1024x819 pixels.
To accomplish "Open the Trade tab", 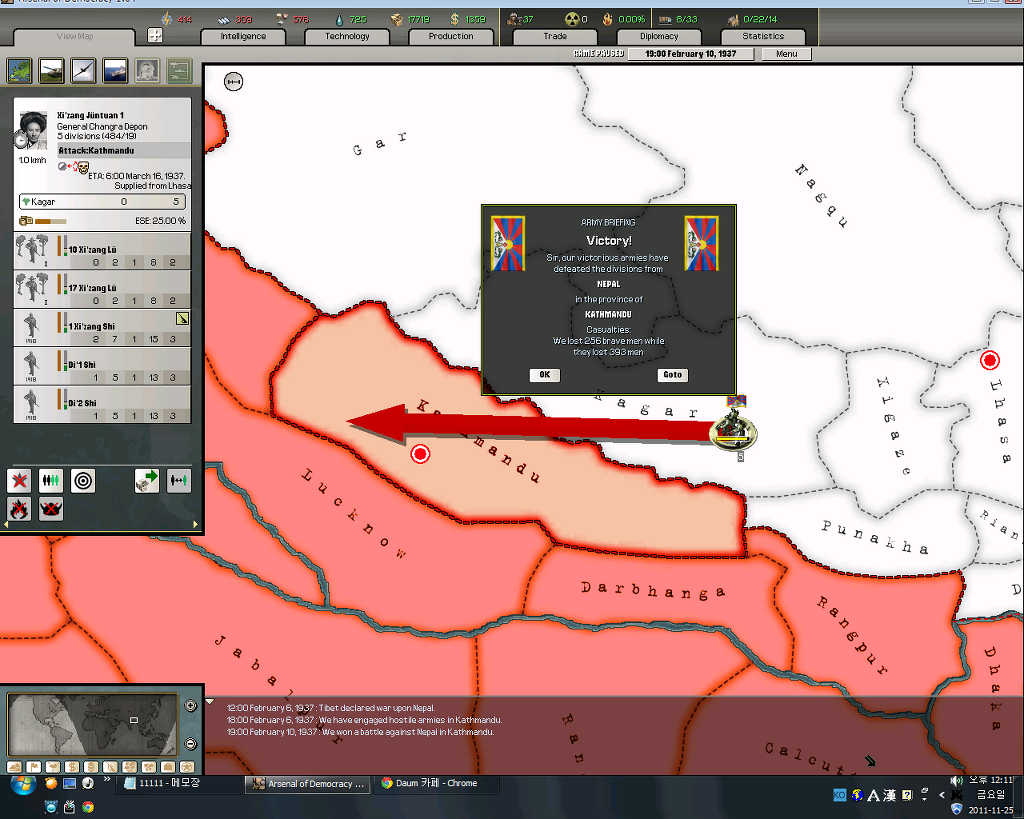I will [x=555, y=37].
